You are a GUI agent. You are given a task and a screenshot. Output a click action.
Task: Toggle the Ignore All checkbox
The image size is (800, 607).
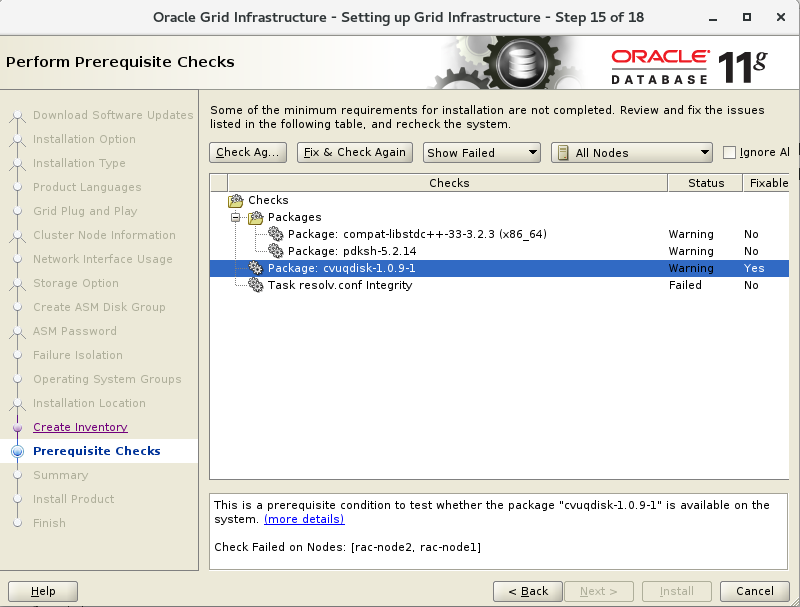click(x=730, y=153)
